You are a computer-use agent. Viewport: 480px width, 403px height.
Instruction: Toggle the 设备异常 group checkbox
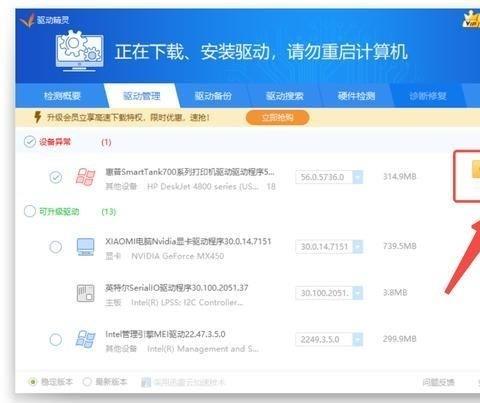point(30,142)
